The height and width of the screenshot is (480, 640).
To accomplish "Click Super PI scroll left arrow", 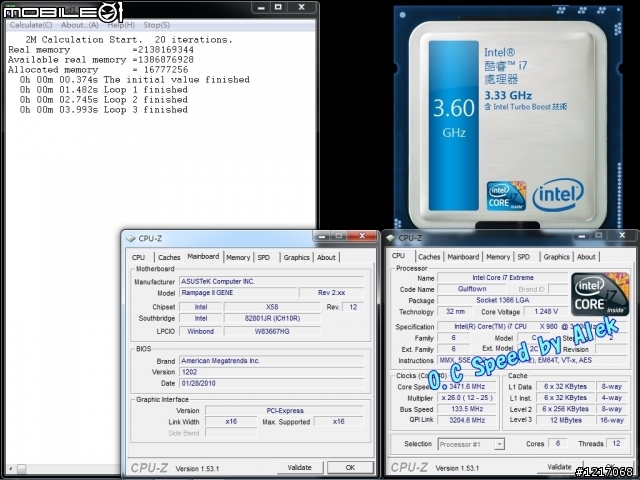I will point(11,469).
